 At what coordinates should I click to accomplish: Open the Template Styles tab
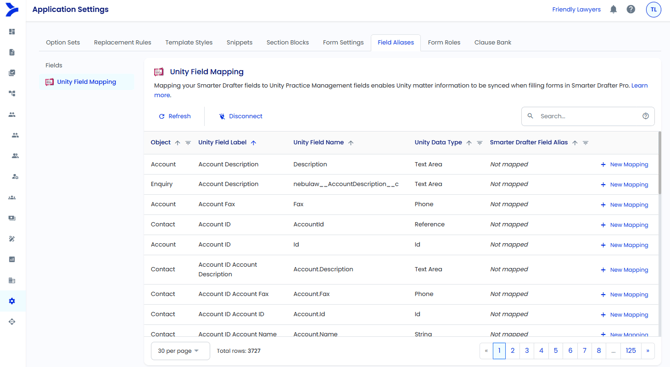click(189, 42)
